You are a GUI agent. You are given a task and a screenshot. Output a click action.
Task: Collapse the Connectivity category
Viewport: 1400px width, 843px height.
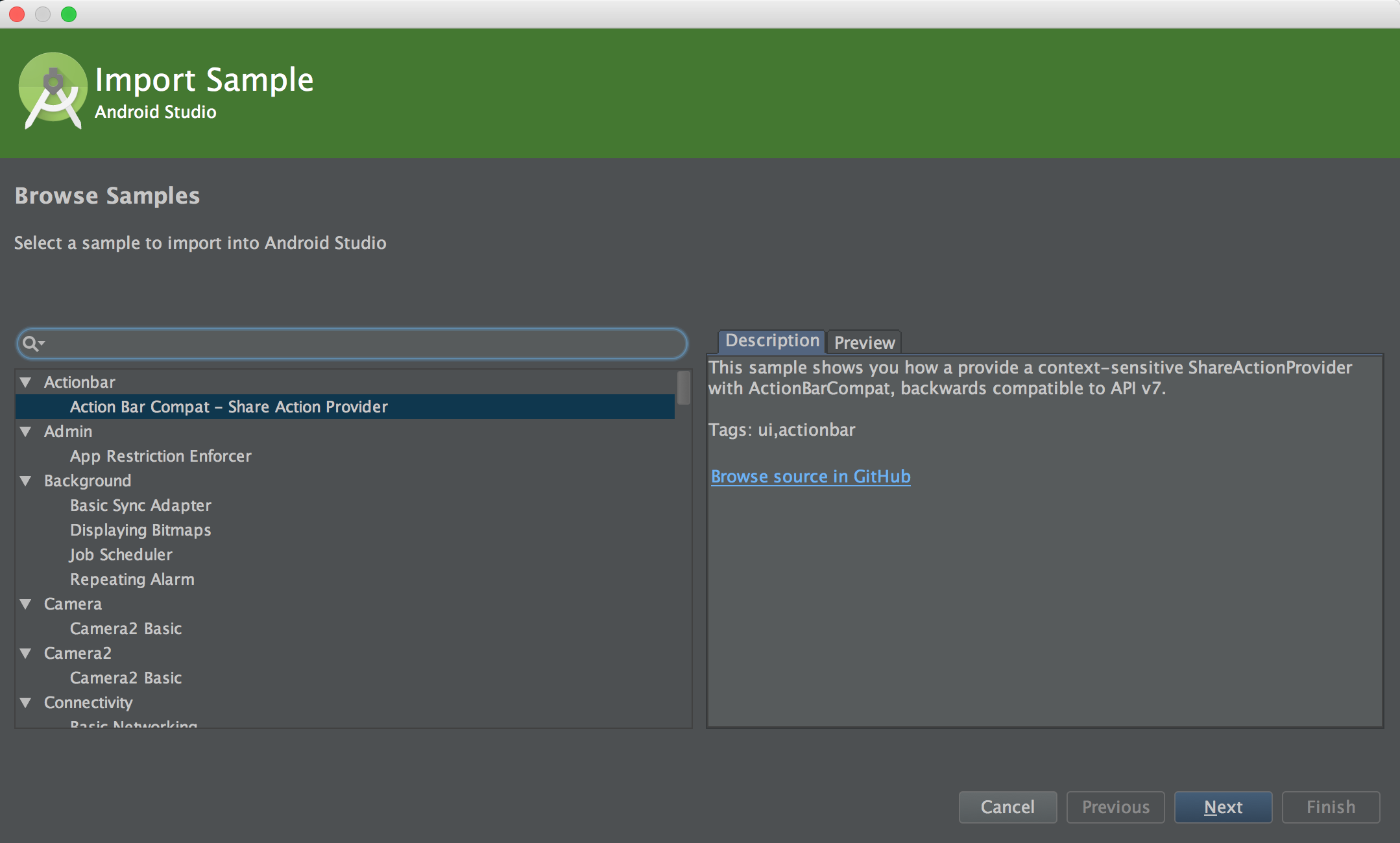tap(26, 703)
